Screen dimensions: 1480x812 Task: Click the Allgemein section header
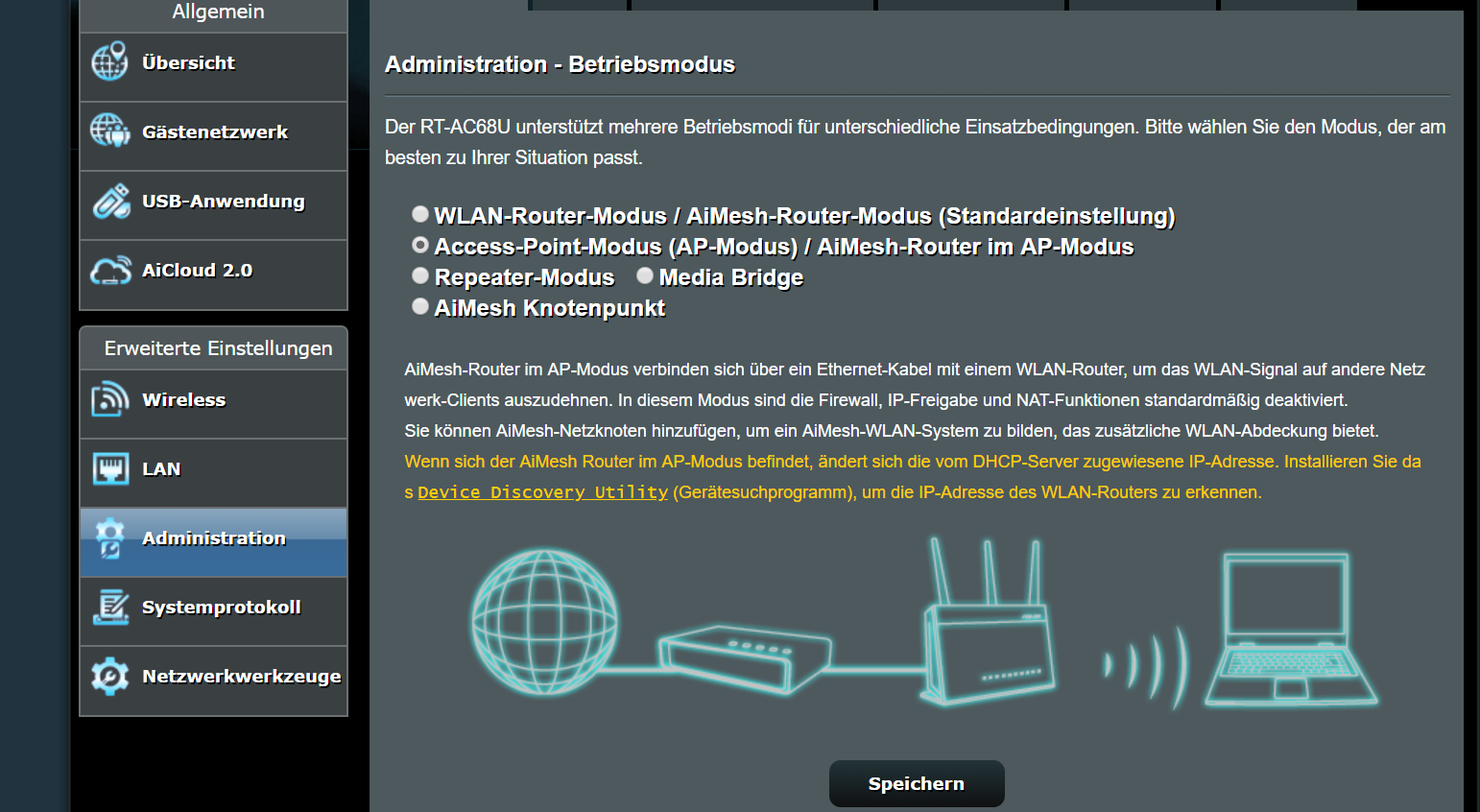(x=218, y=12)
